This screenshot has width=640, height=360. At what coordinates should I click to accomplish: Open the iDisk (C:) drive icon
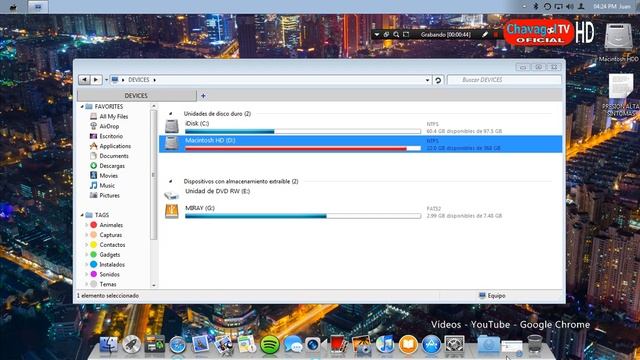point(171,127)
